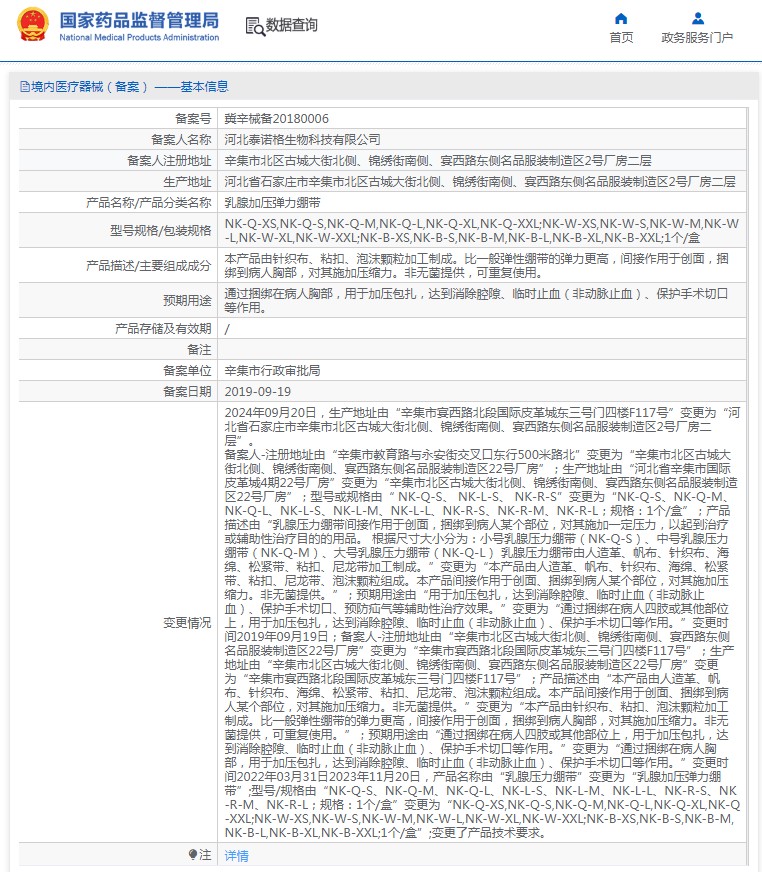Click the 产品名称/产品分类名称 row label
Image resolution: width=762 pixels, height=872 pixels.
coord(149,202)
